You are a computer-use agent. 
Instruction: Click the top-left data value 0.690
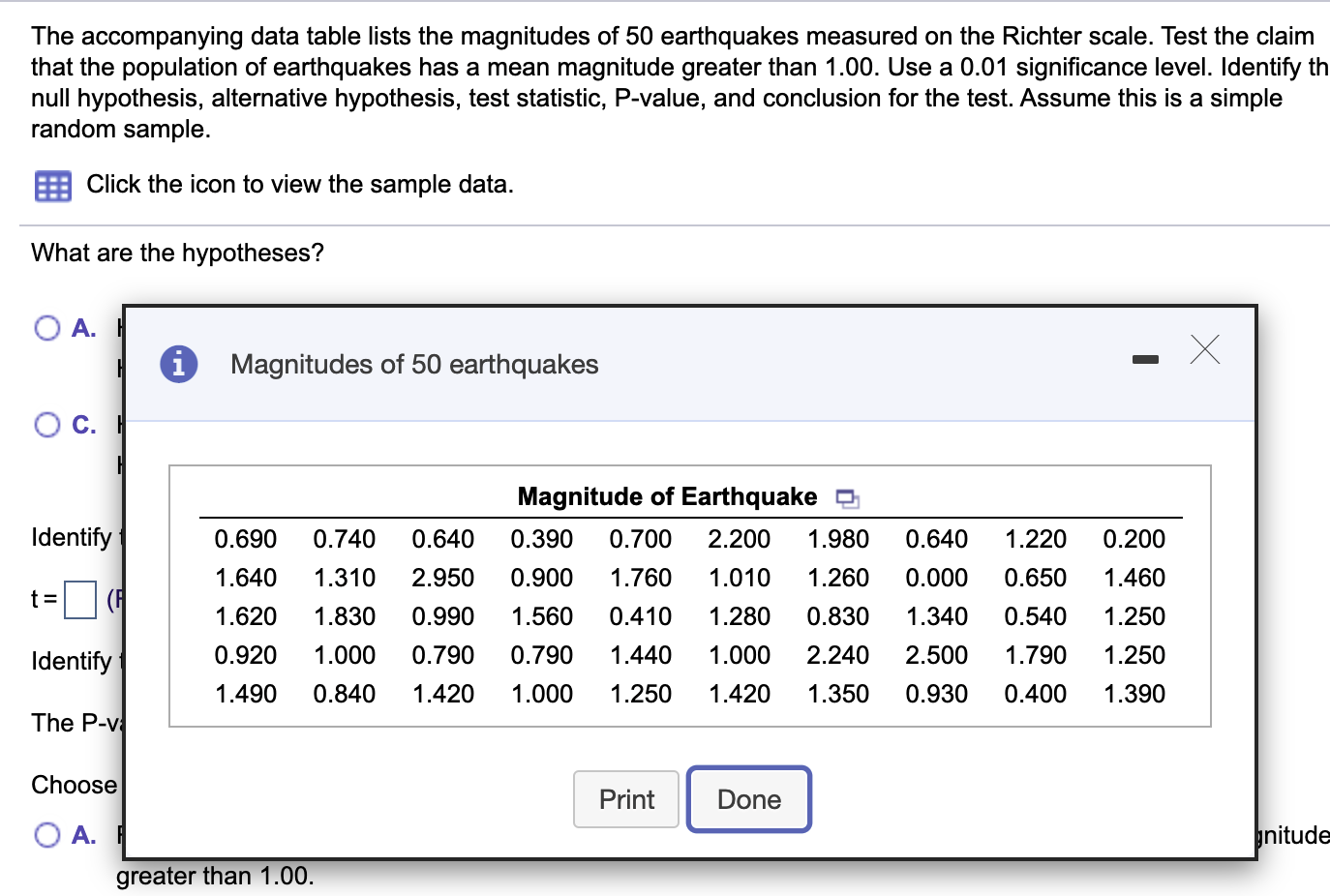point(244,539)
